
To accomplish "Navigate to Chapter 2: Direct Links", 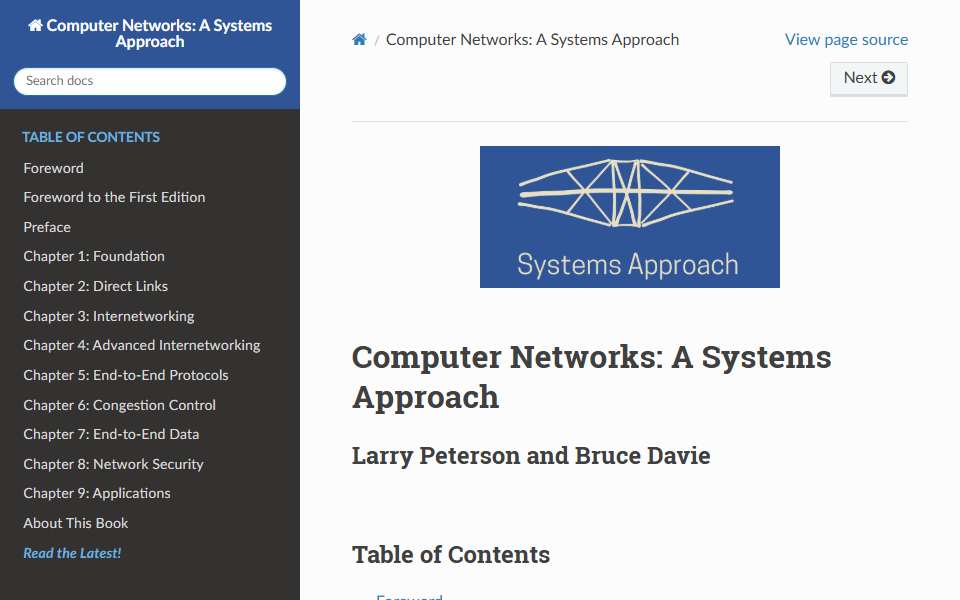I will pos(96,287).
